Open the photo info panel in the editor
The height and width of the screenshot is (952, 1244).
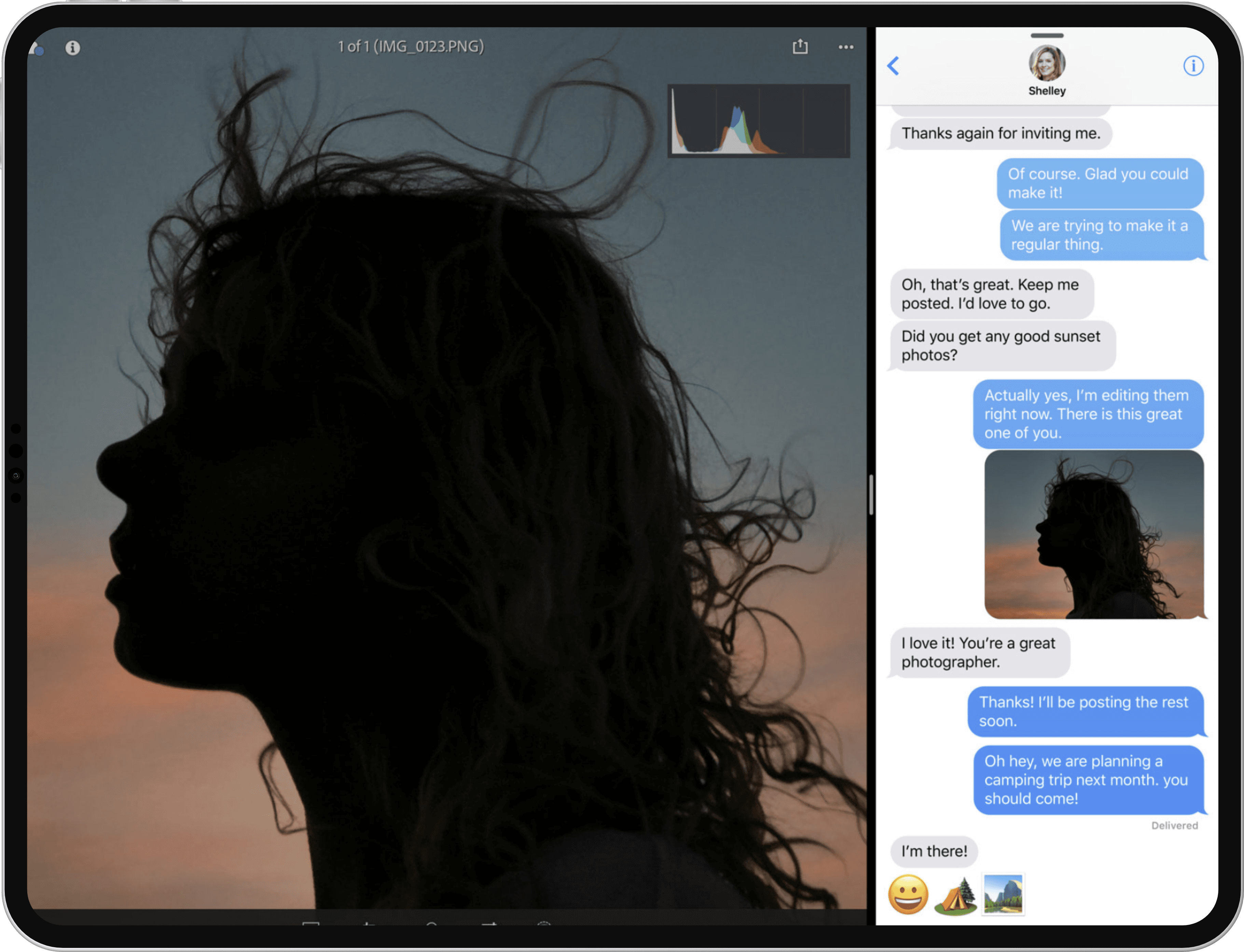(x=72, y=47)
